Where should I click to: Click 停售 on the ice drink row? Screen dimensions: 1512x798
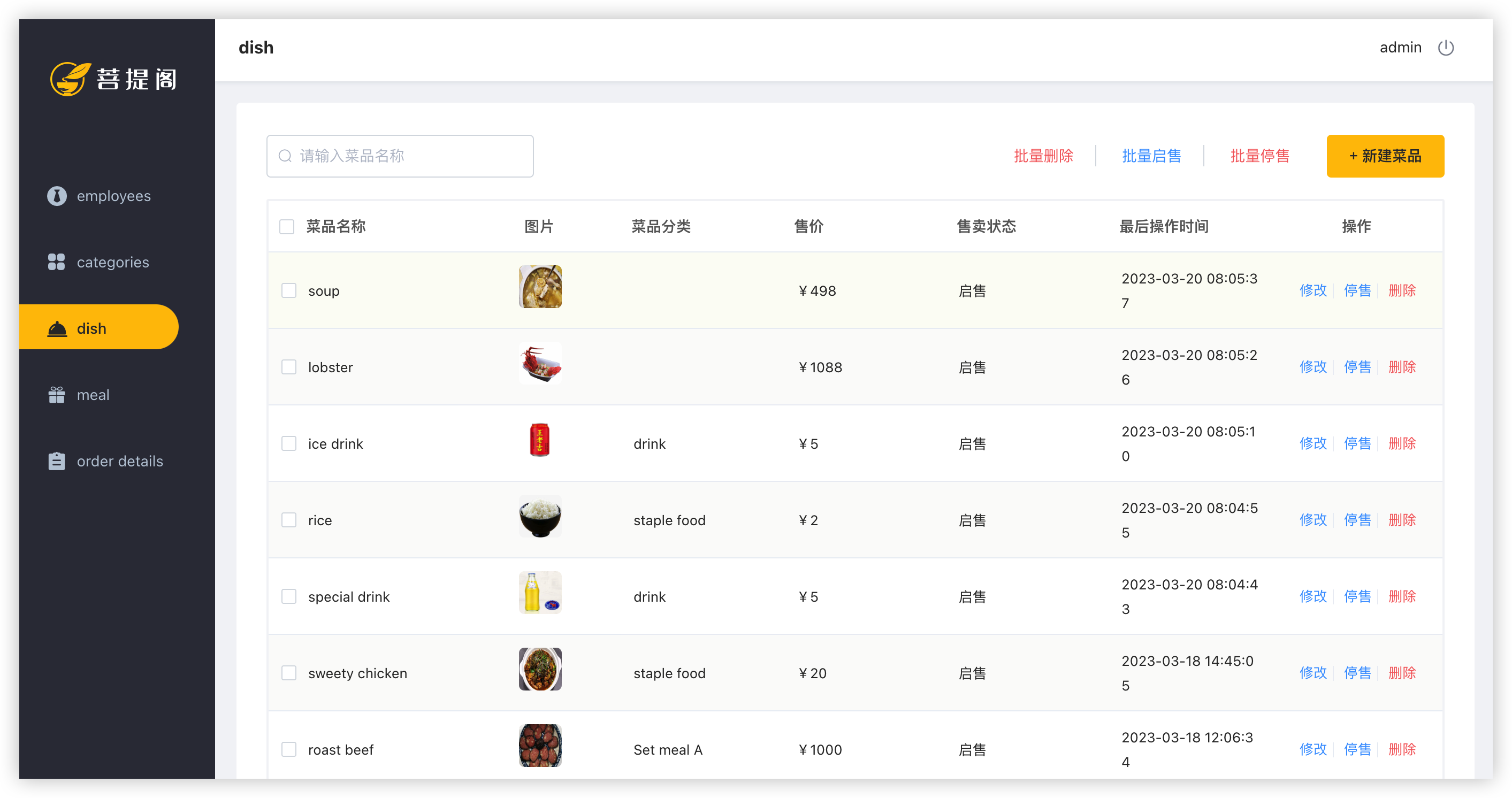(1357, 443)
